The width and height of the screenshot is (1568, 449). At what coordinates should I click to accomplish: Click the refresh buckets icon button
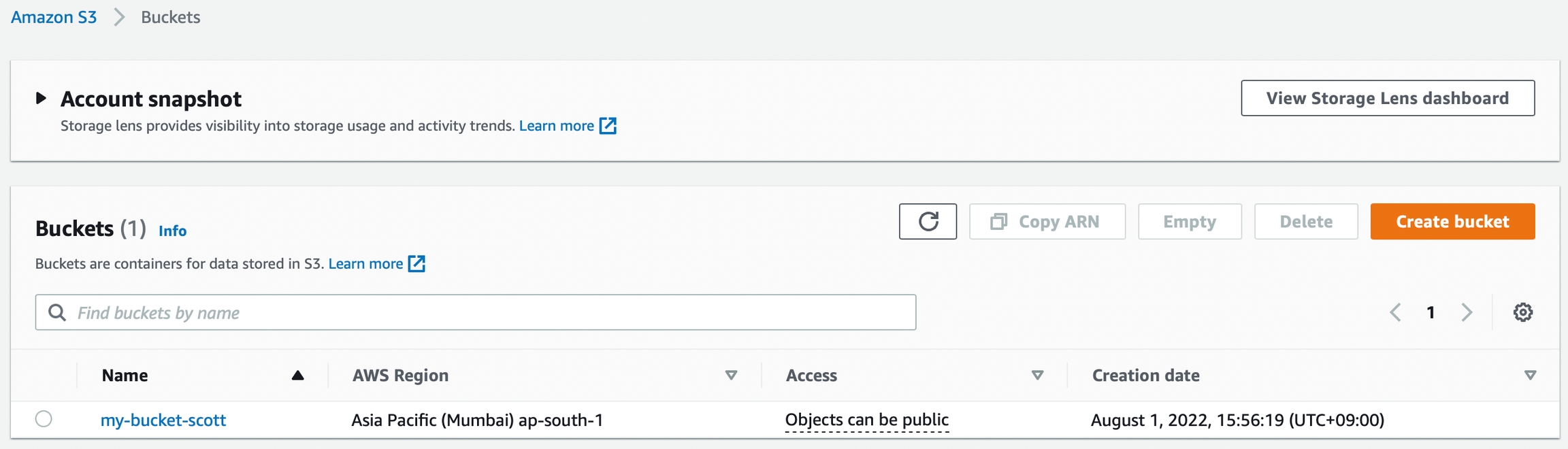click(928, 222)
